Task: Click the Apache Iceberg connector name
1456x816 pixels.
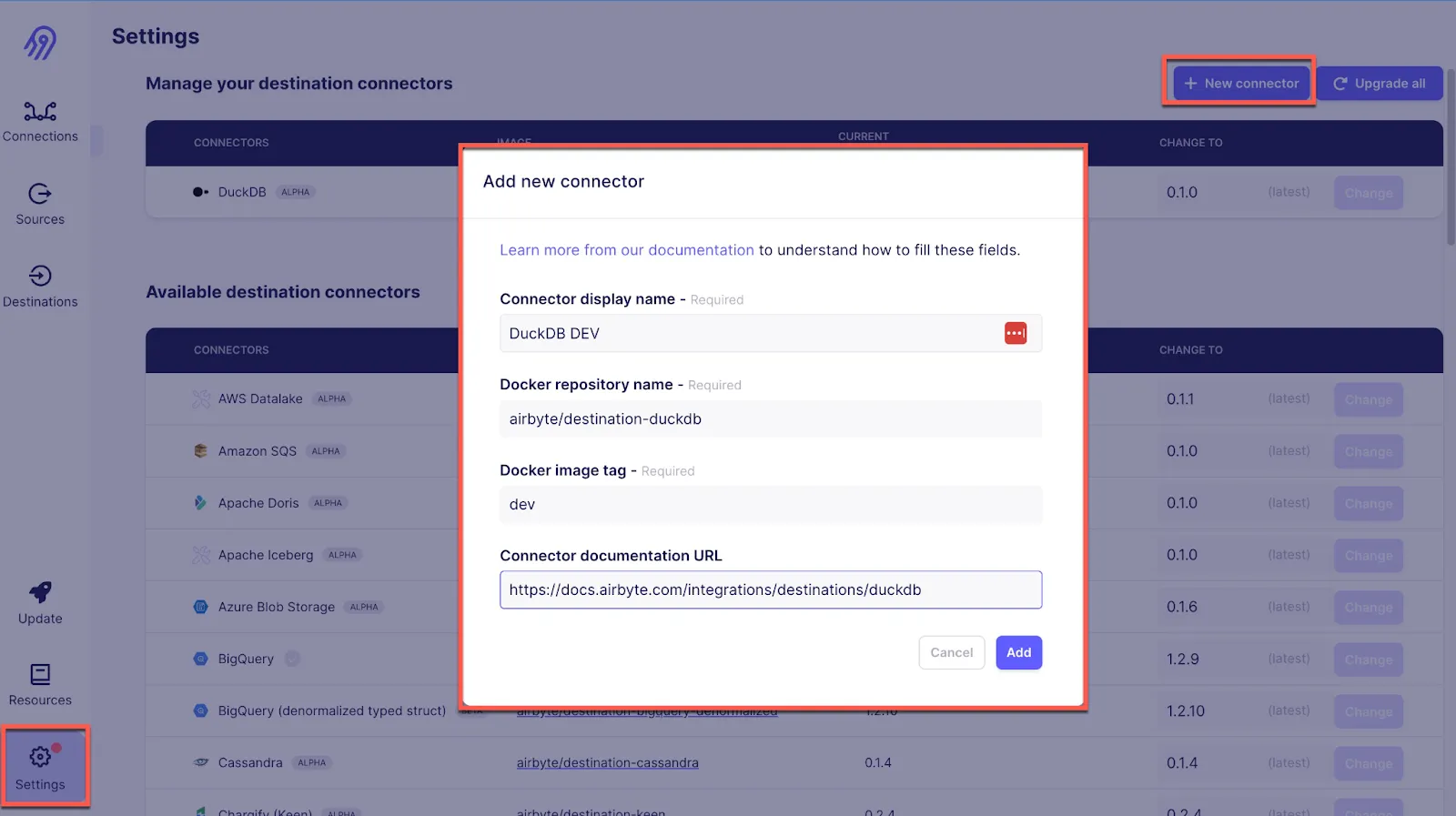Action: click(x=266, y=555)
